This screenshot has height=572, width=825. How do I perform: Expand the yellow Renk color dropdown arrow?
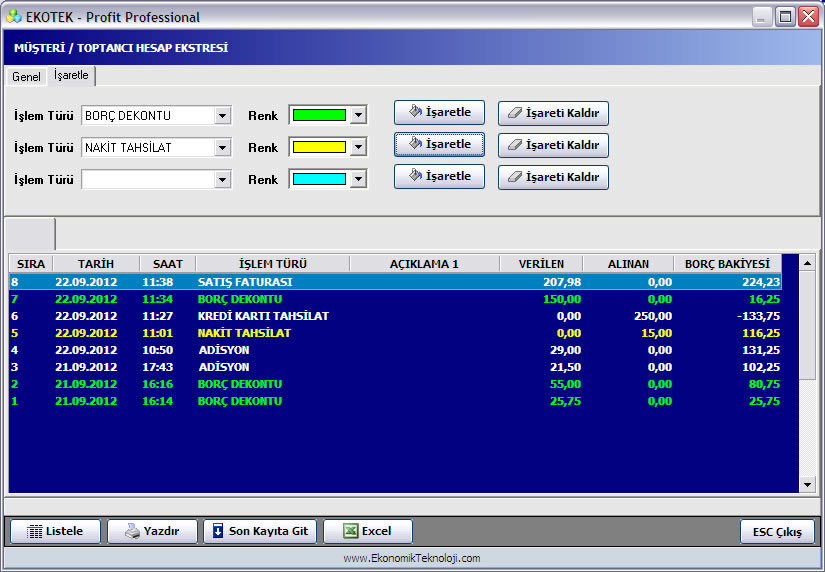tap(358, 147)
